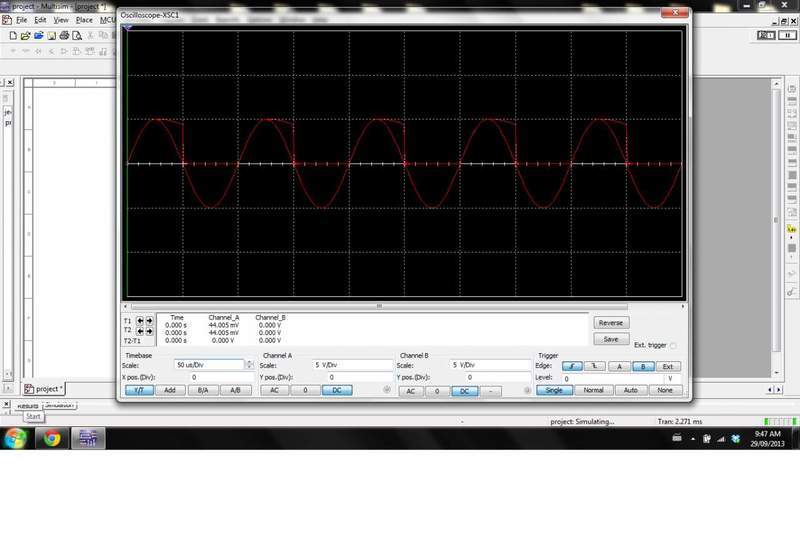Open the View menu
The width and height of the screenshot is (800, 557).
61,20
